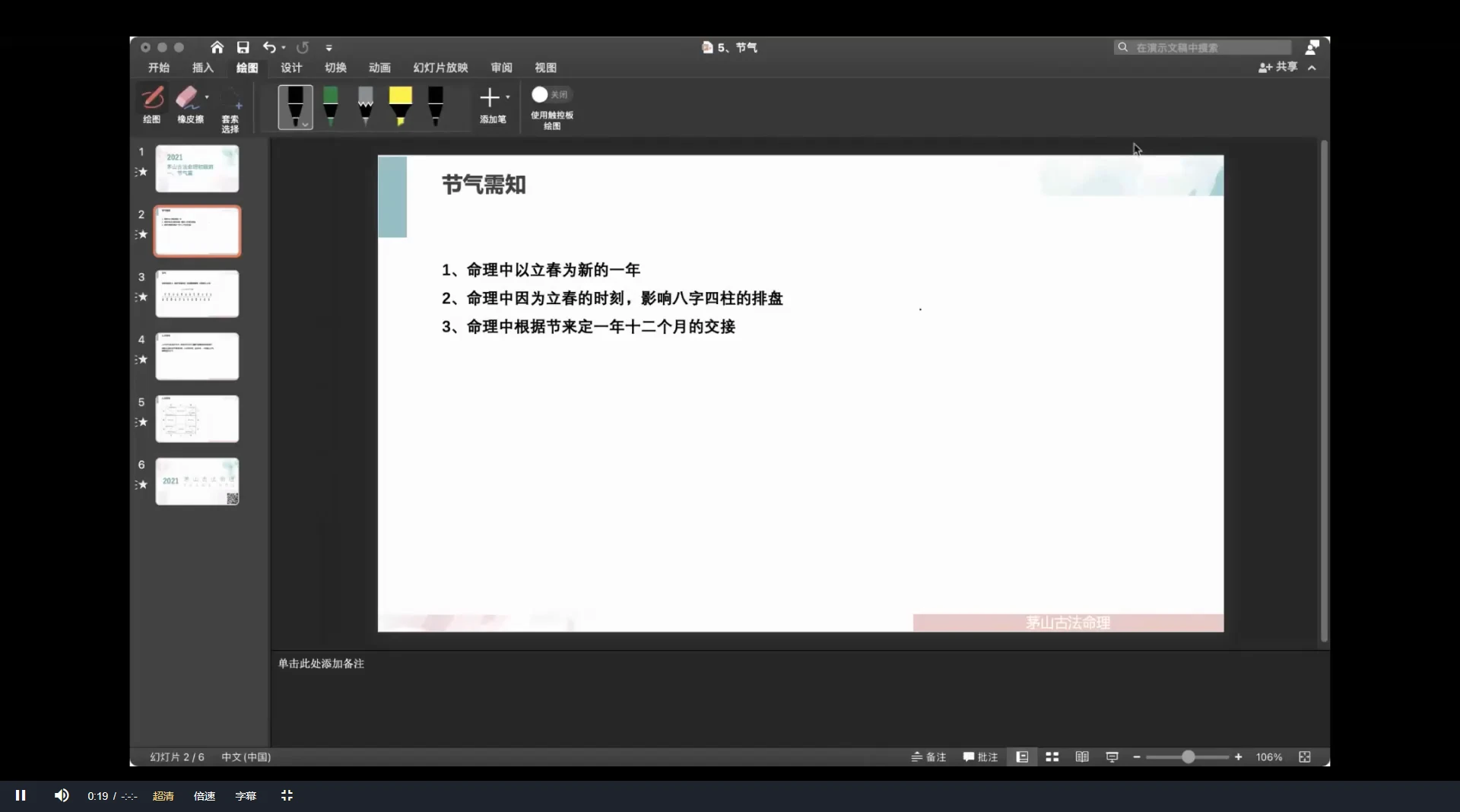Viewport: 1460px width, 812px height.
Task: Open the undo history dropdown arrow
Action: click(284, 47)
